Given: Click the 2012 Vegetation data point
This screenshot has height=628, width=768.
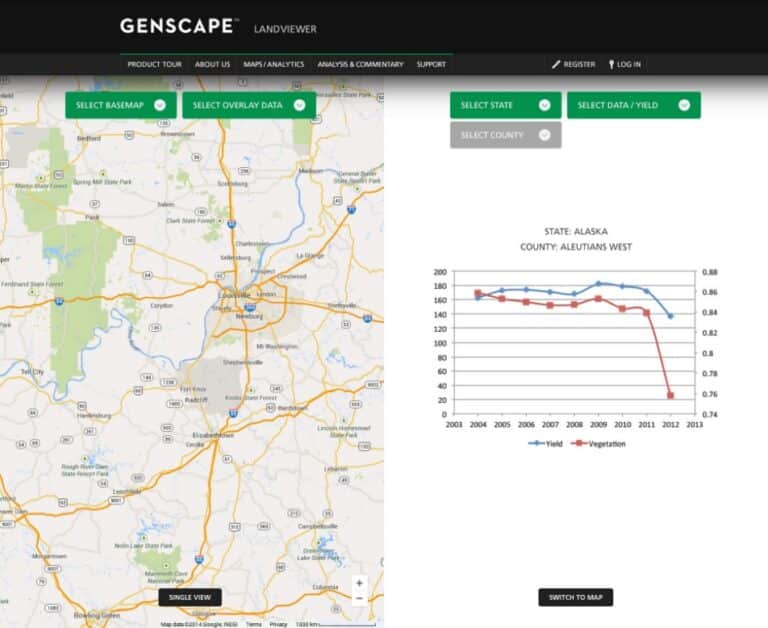Looking at the screenshot, I should (671, 395).
